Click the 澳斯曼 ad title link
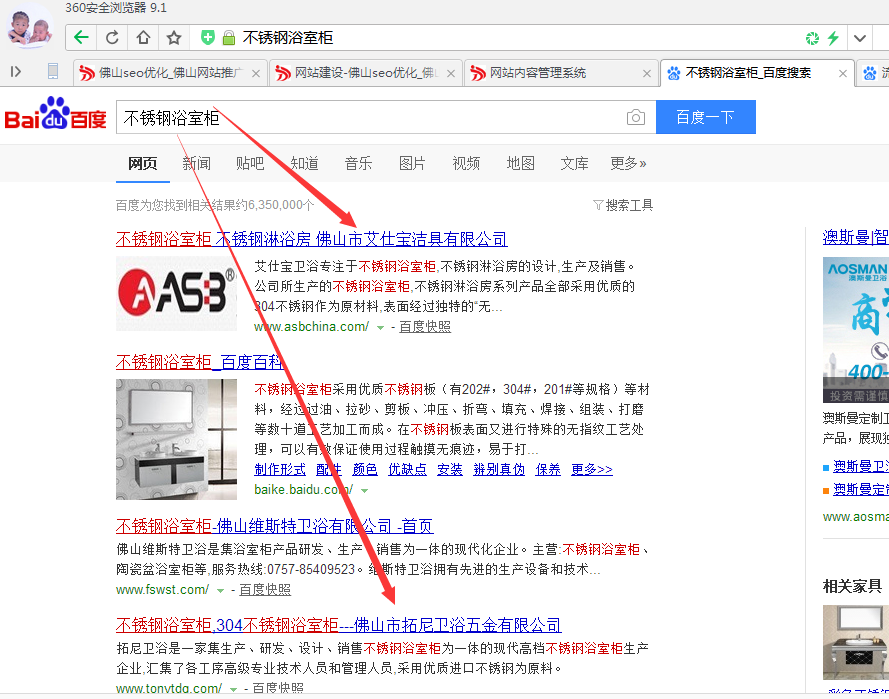 coord(856,237)
